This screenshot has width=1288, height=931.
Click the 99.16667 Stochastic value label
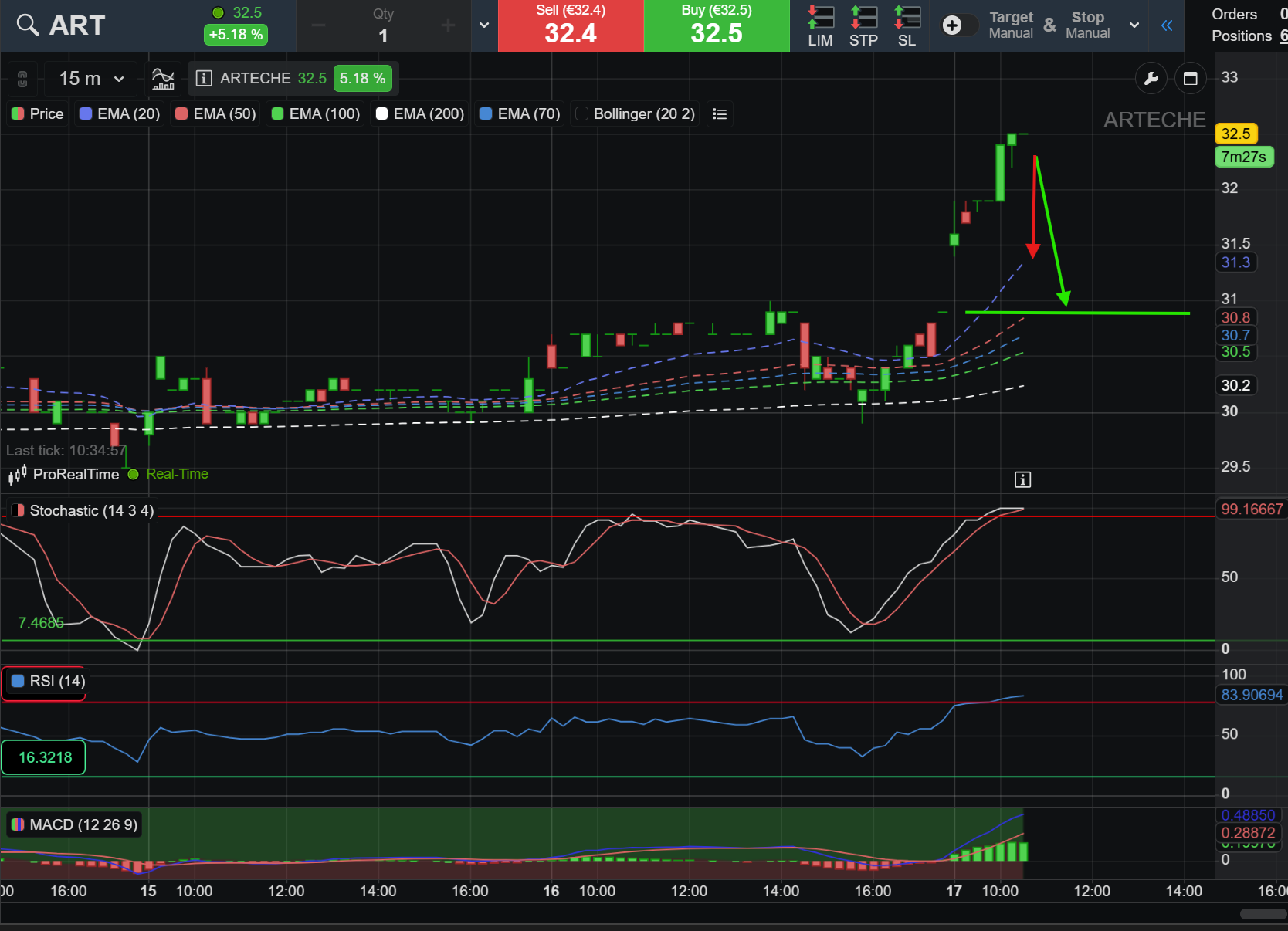[x=1252, y=510]
